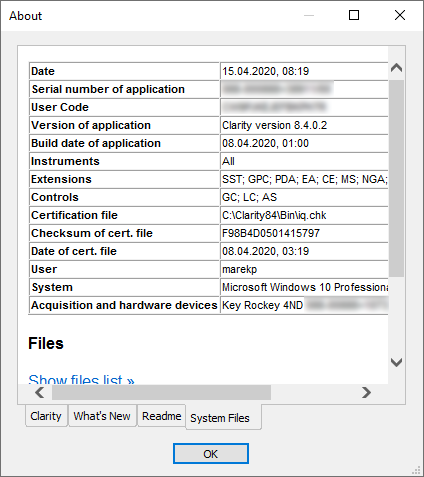This screenshot has height=477, width=424.
Task: Click the horizontal scrollbar left arrow
Action: pos(40,392)
